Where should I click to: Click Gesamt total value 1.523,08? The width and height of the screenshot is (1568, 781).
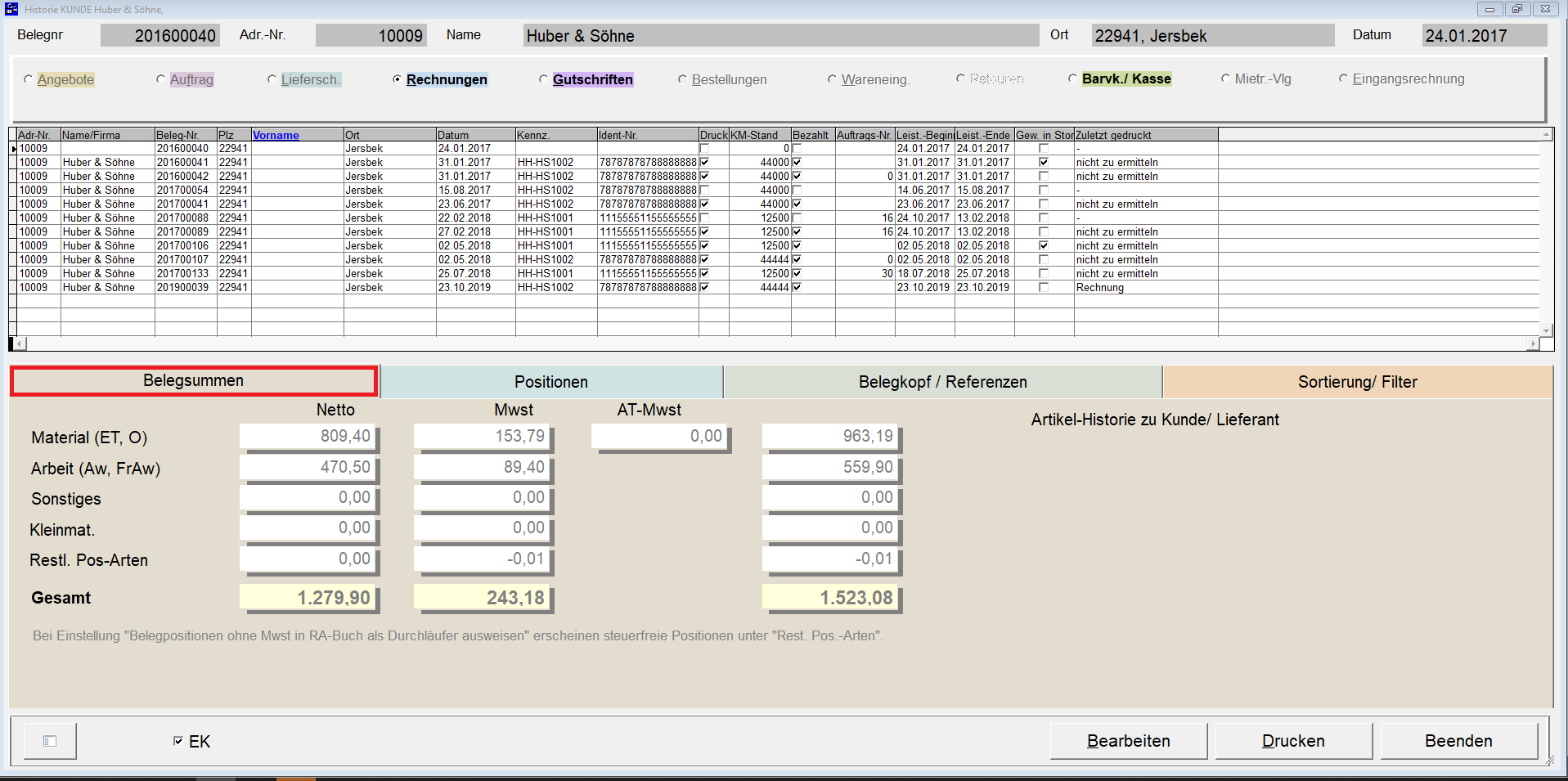point(830,598)
